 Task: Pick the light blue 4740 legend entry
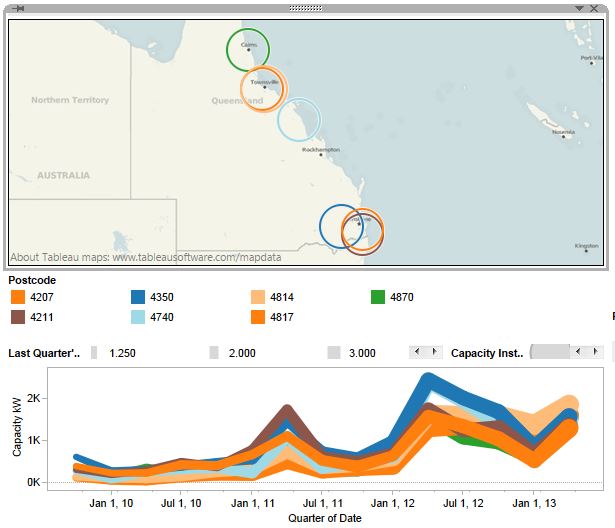(x=138, y=317)
